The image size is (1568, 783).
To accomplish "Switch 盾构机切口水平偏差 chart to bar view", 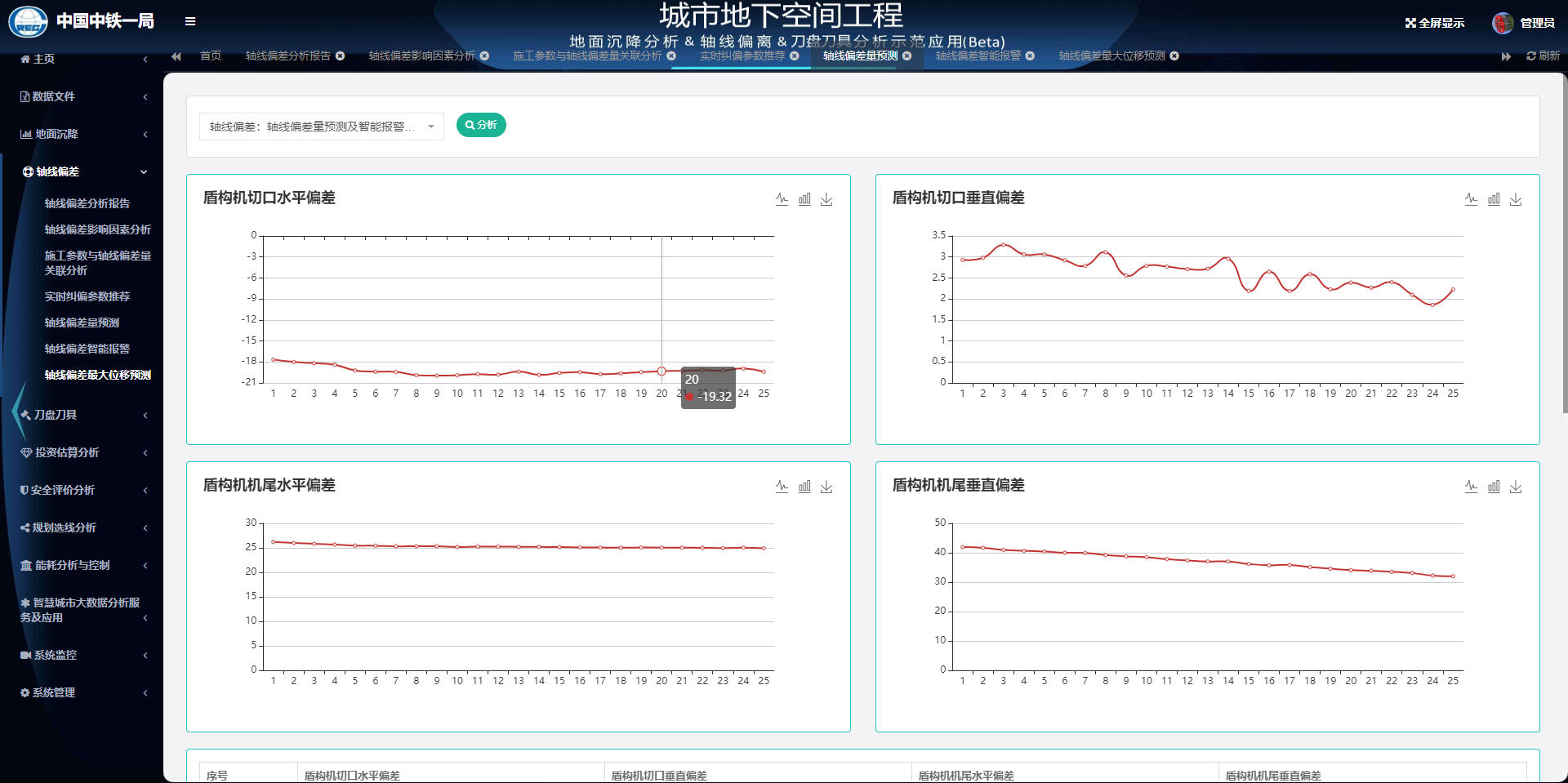I will (x=804, y=198).
